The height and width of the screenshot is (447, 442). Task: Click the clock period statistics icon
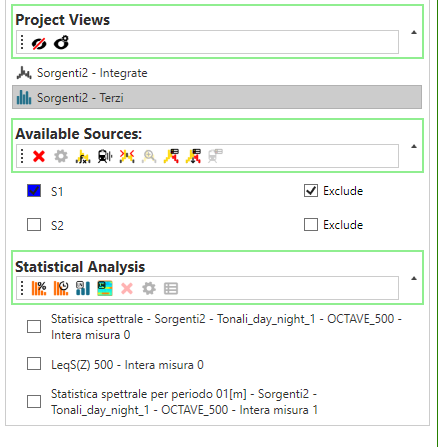61,288
